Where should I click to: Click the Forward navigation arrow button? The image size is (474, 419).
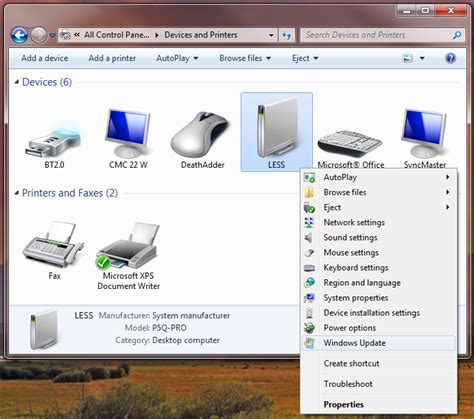[39, 35]
